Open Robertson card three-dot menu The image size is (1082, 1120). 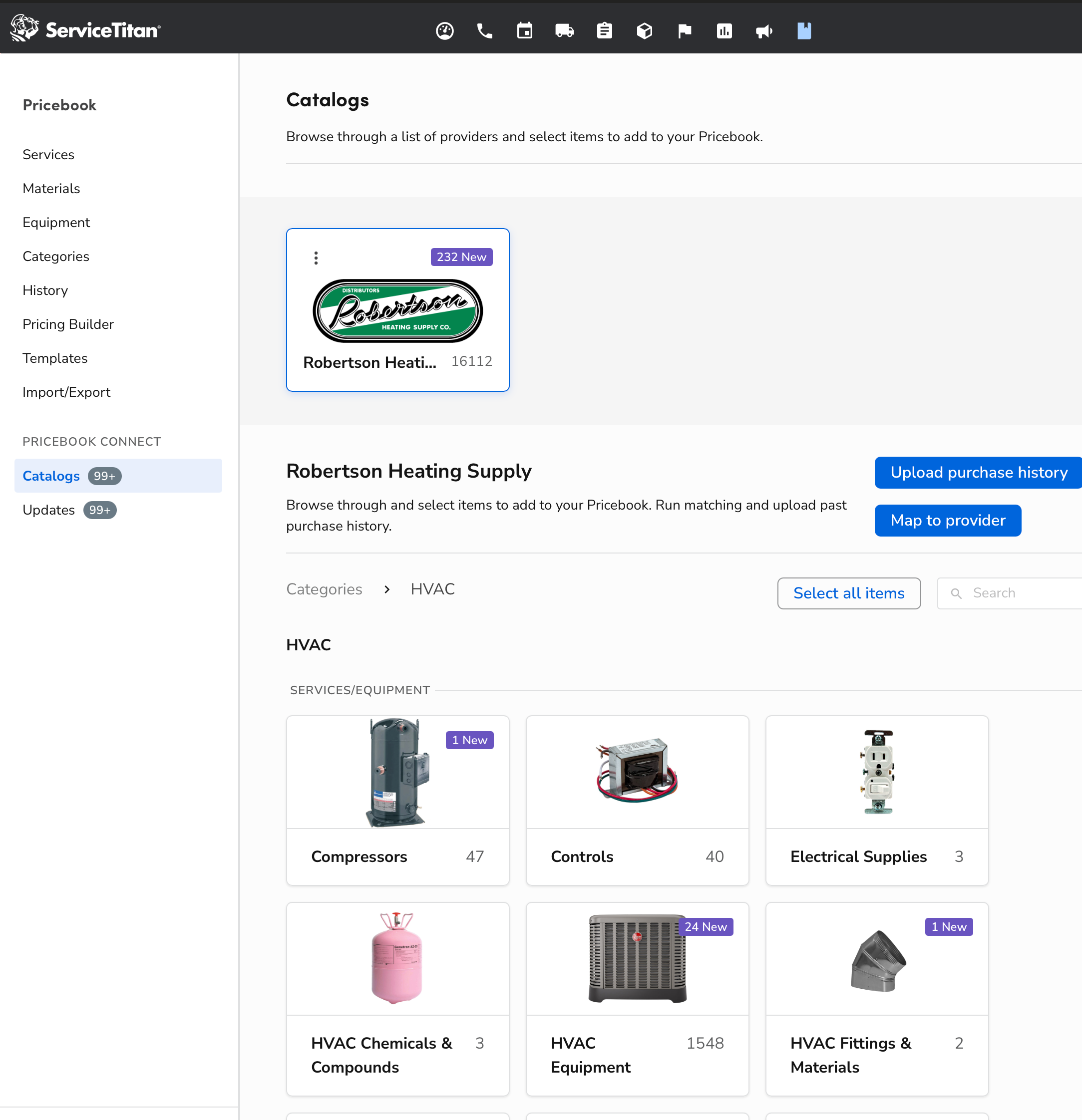click(316, 258)
